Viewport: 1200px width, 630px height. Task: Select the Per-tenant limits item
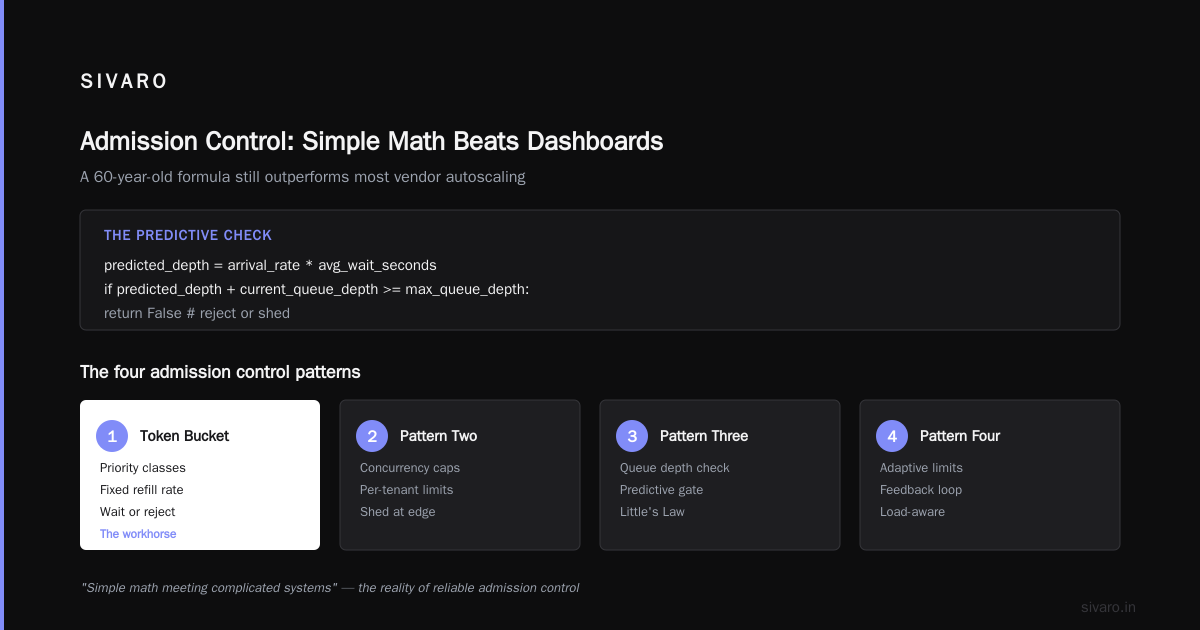coord(406,490)
